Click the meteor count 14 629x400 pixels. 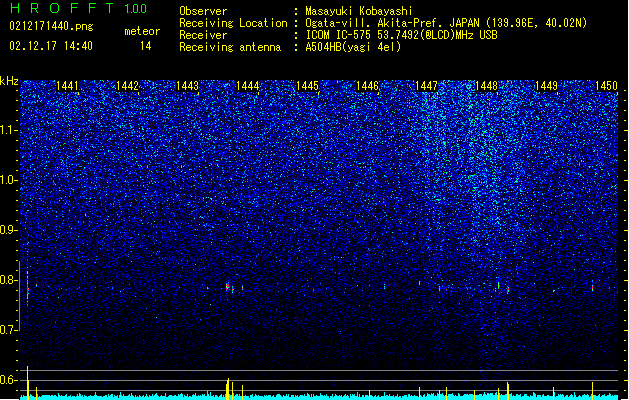pos(146,46)
